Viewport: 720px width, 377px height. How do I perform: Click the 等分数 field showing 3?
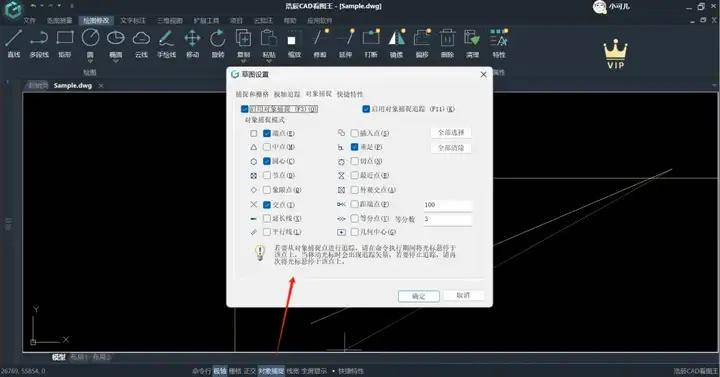click(x=448, y=219)
